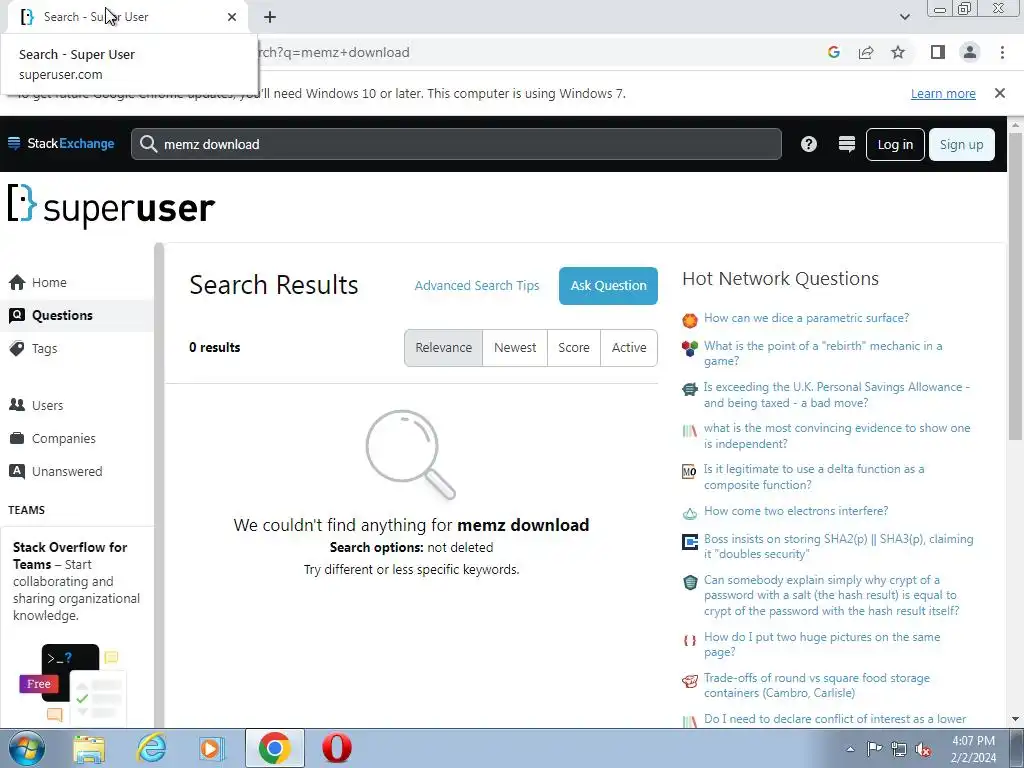The image size is (1024, 768).
Task: Sort results by Newest
Action: (x=515, y=348)
